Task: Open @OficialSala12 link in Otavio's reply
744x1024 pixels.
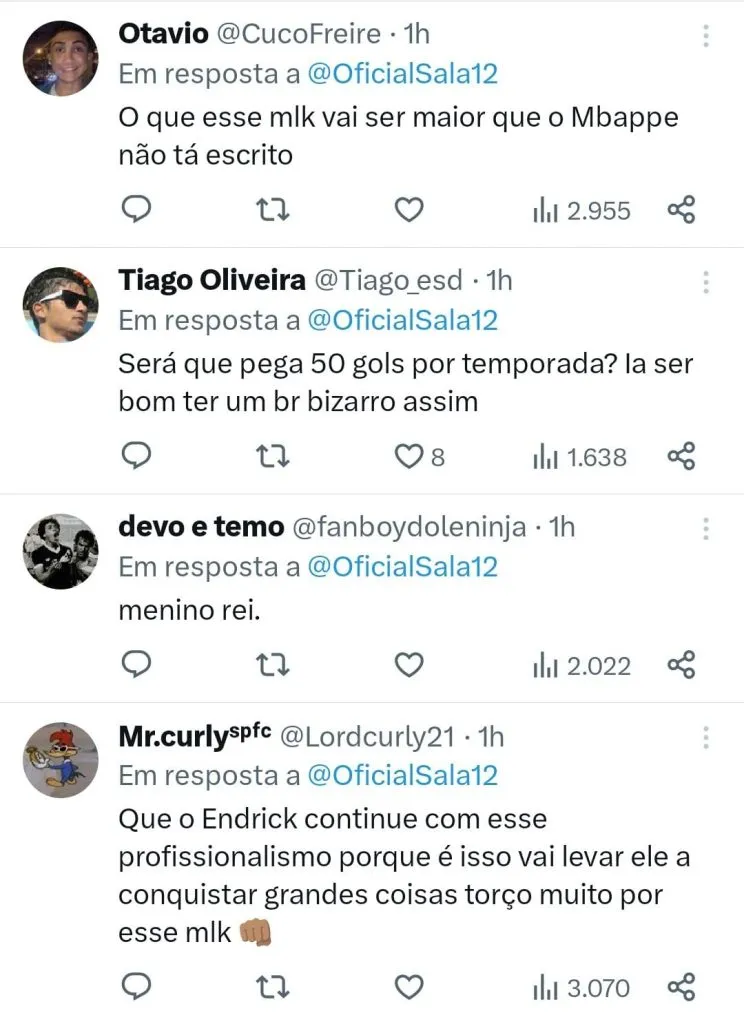Action: [x=402, y=74]
